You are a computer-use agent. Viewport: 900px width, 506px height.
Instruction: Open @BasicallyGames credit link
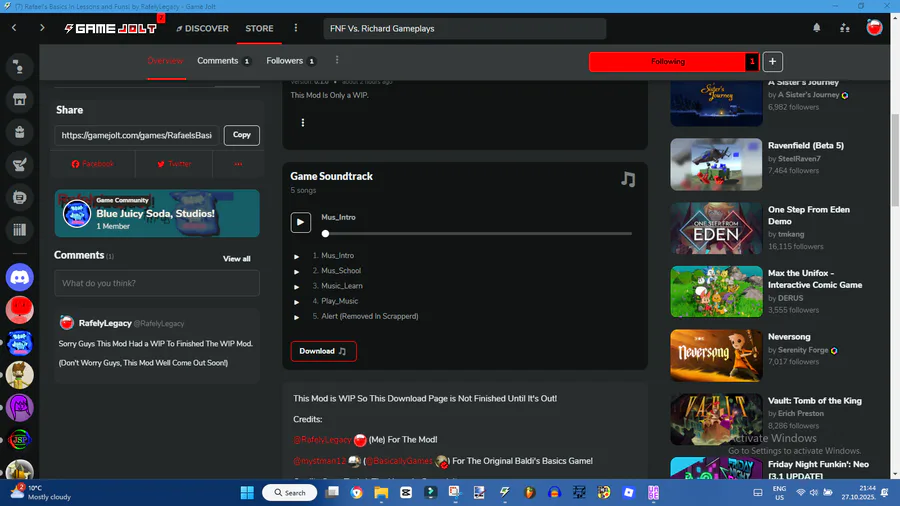pos(399,461)
